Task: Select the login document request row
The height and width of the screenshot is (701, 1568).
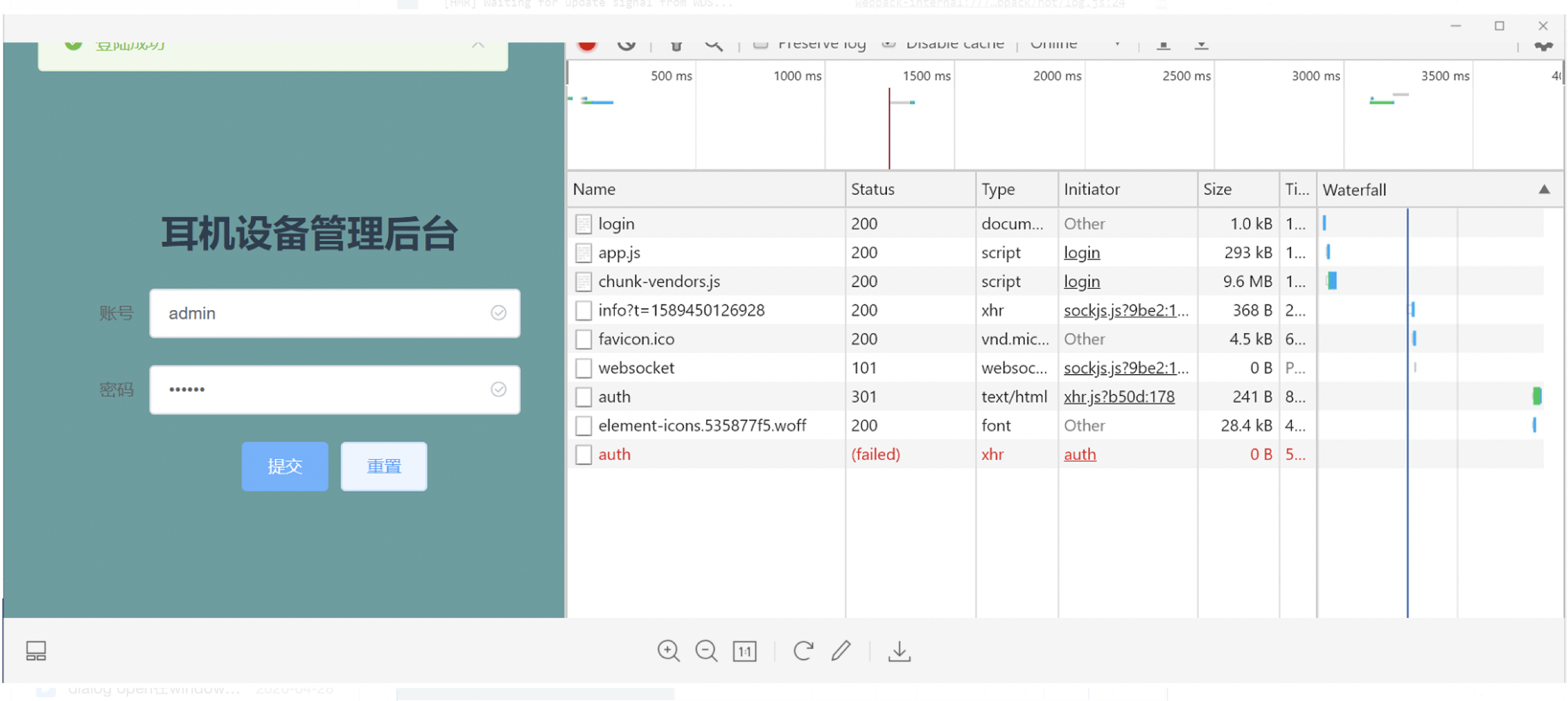Action: click(1055, 223)
